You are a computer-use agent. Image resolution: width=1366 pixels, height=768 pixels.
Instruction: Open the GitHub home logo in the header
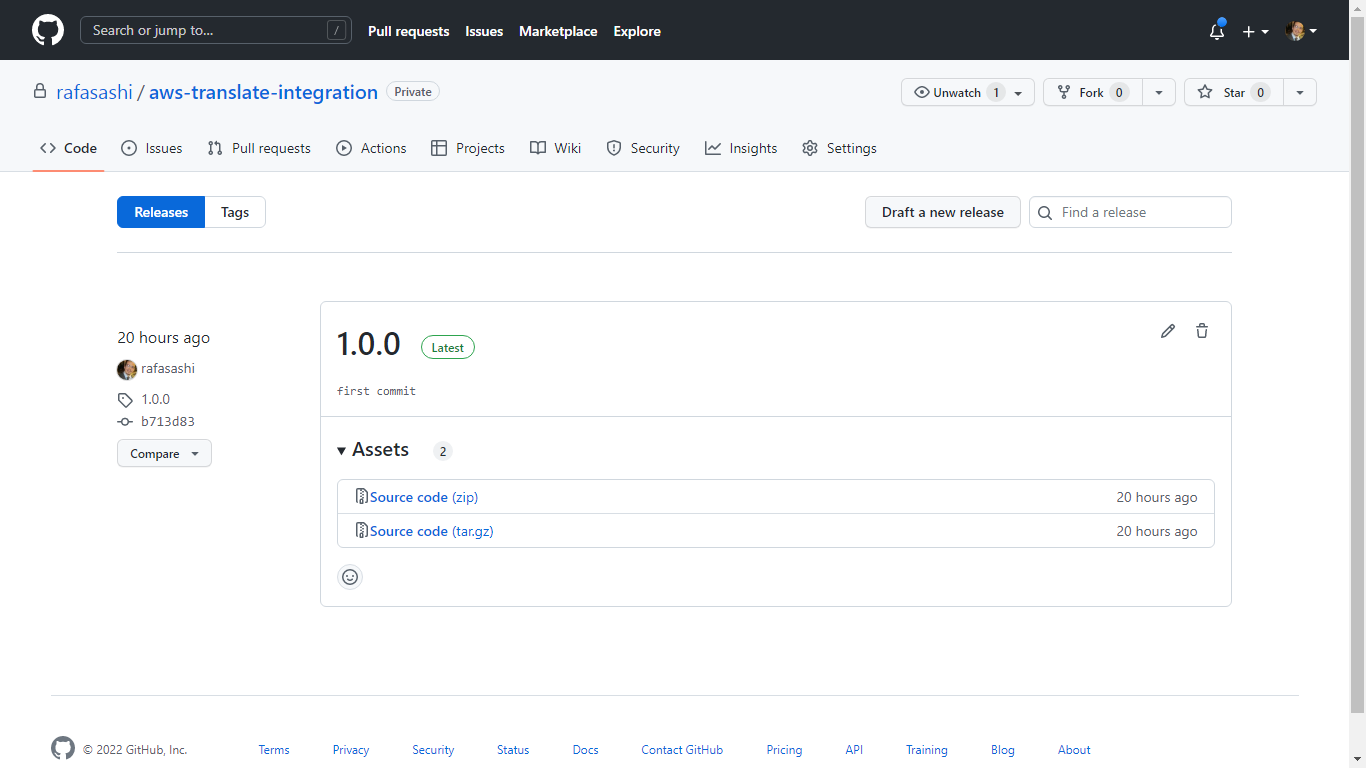pos(48,30)
